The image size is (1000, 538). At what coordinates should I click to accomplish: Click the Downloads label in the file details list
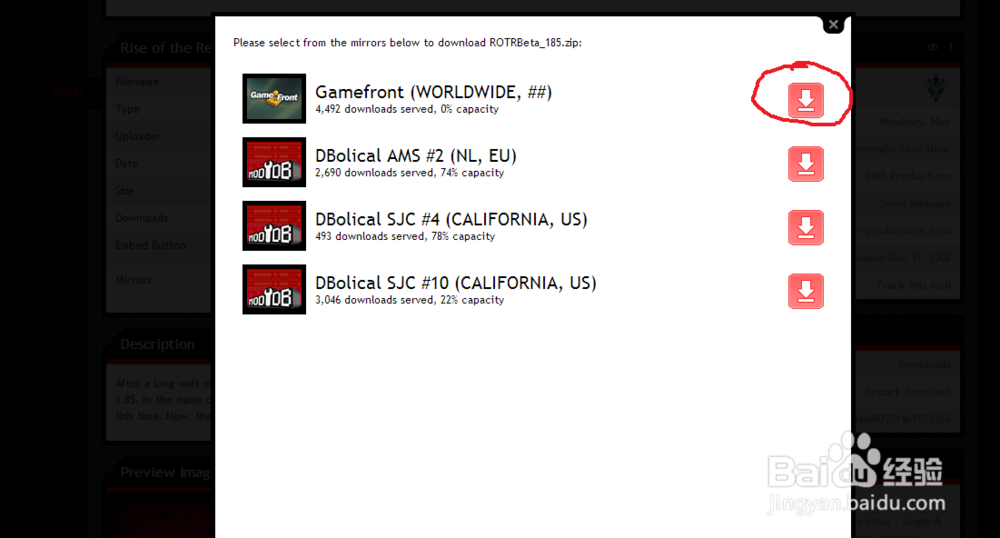142,218
